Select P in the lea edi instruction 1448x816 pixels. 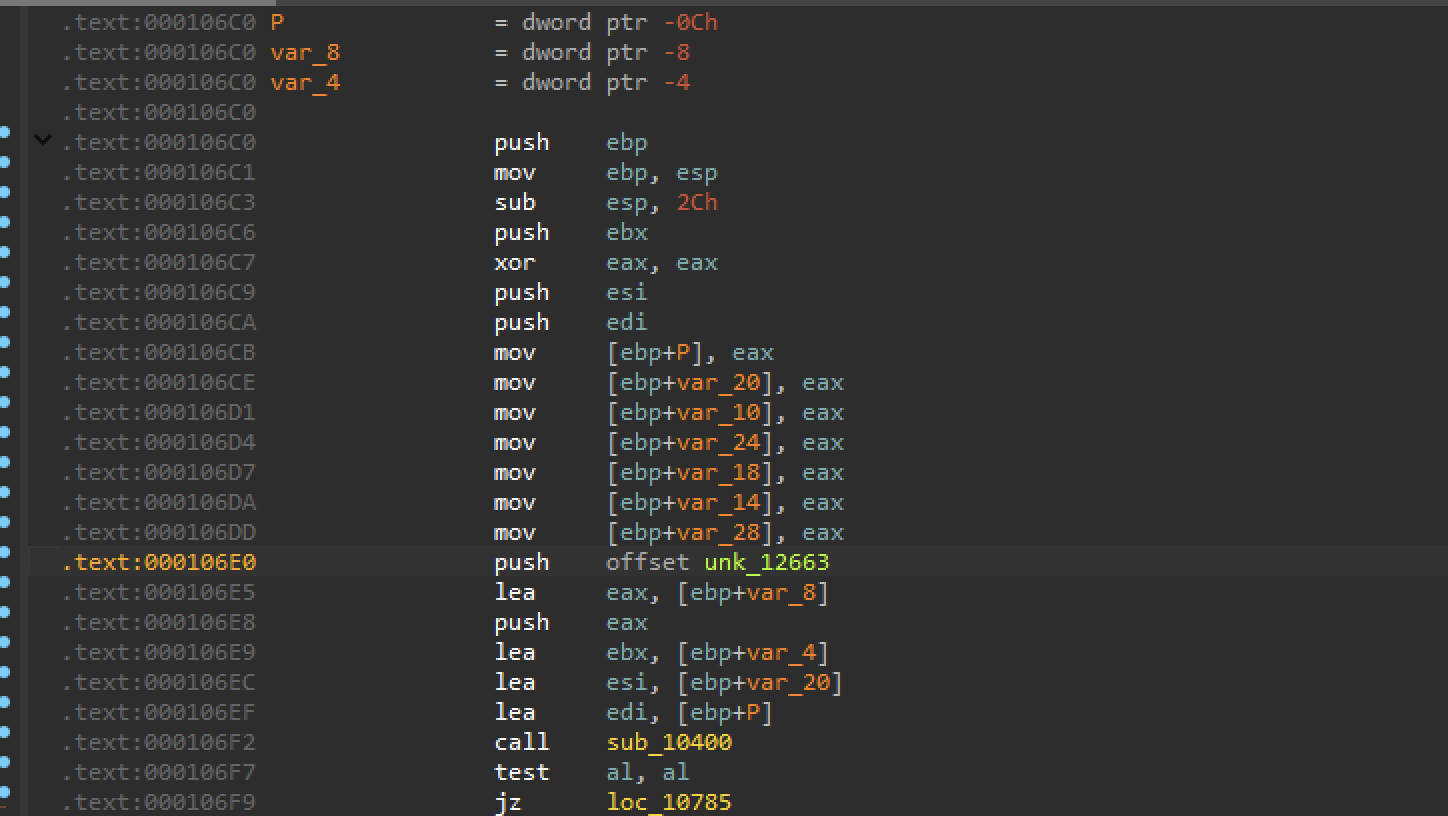point(753,712)
